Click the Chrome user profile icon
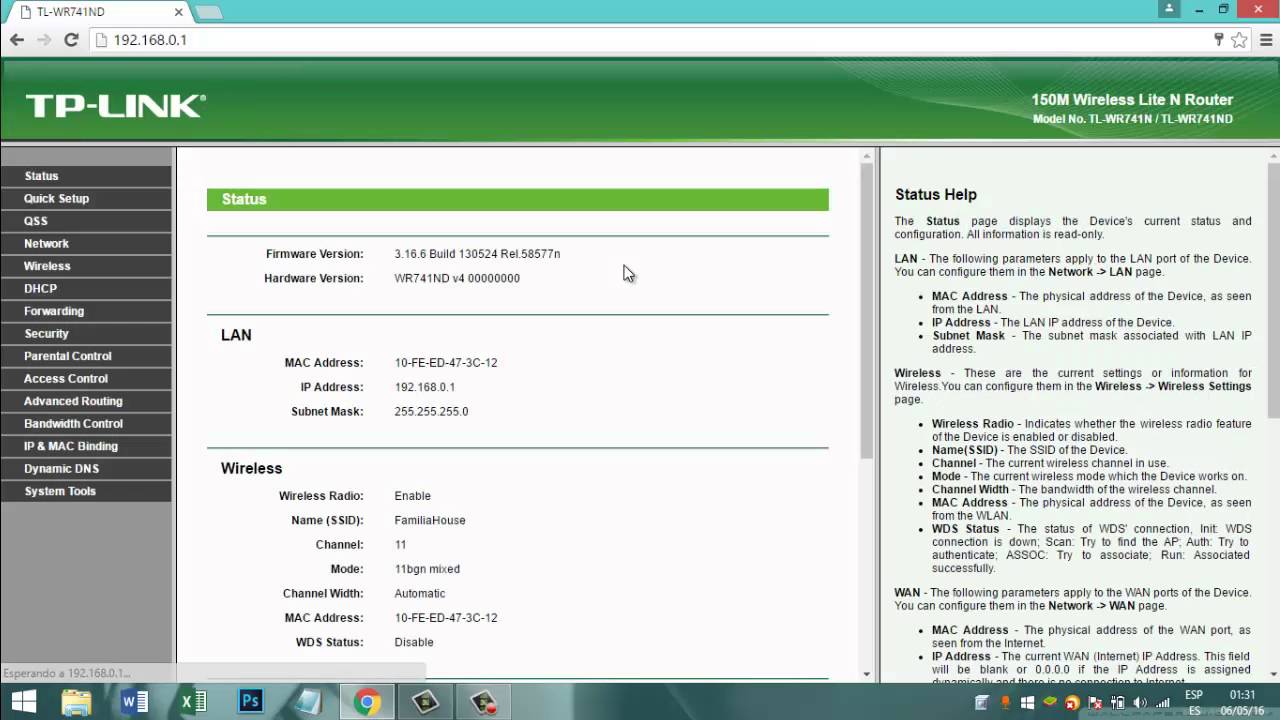 [1169, 9]
